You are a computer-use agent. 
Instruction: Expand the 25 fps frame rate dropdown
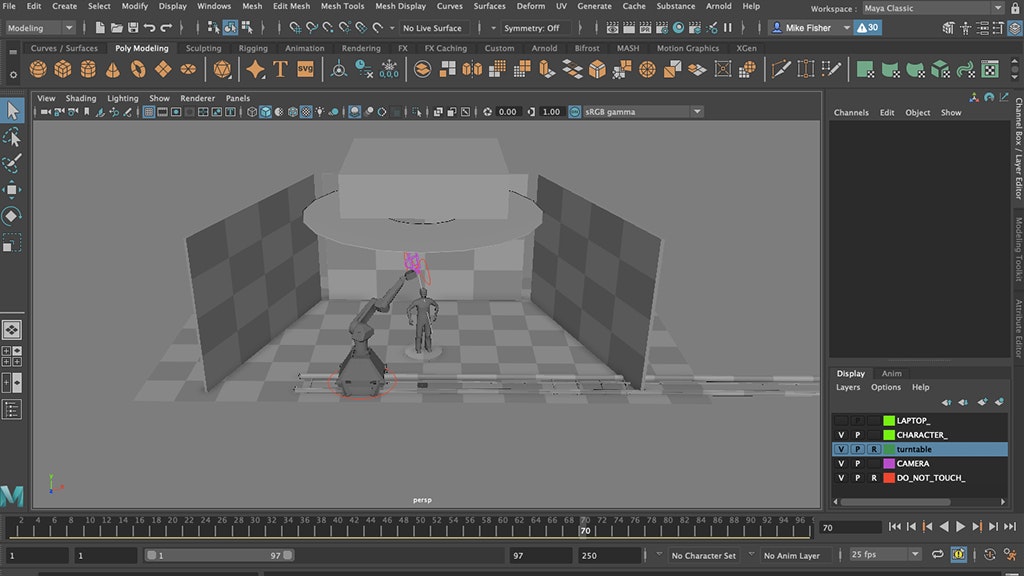885,555
